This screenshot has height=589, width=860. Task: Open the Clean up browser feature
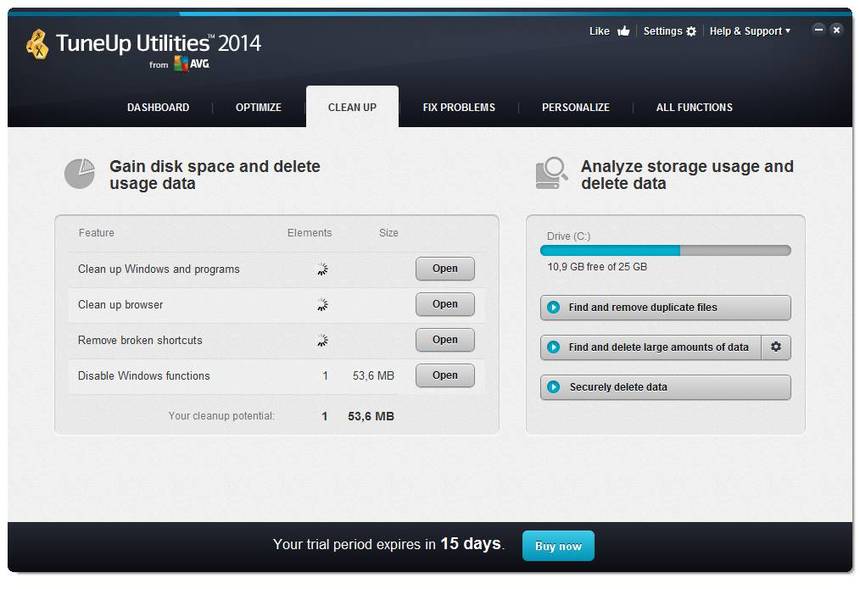[445, 304]
